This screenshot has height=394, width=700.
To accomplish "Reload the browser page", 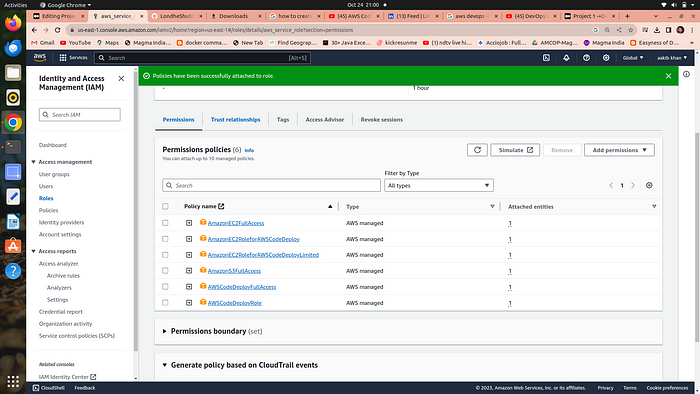I will (57, 30).
